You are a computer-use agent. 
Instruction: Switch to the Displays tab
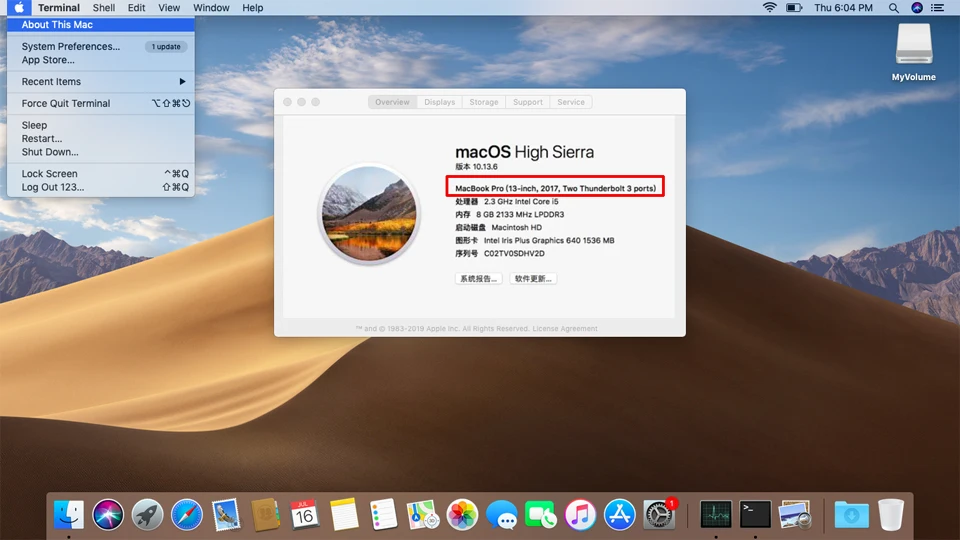pyautogui.click(x=439, y=102)
